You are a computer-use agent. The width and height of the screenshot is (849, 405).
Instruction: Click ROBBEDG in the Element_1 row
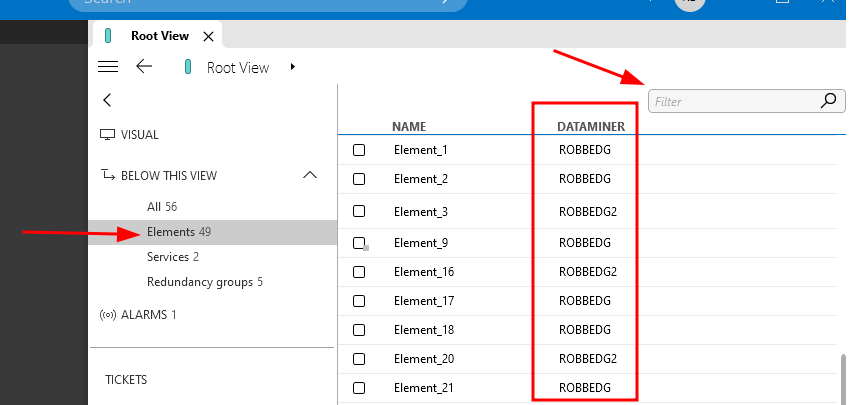585,150
